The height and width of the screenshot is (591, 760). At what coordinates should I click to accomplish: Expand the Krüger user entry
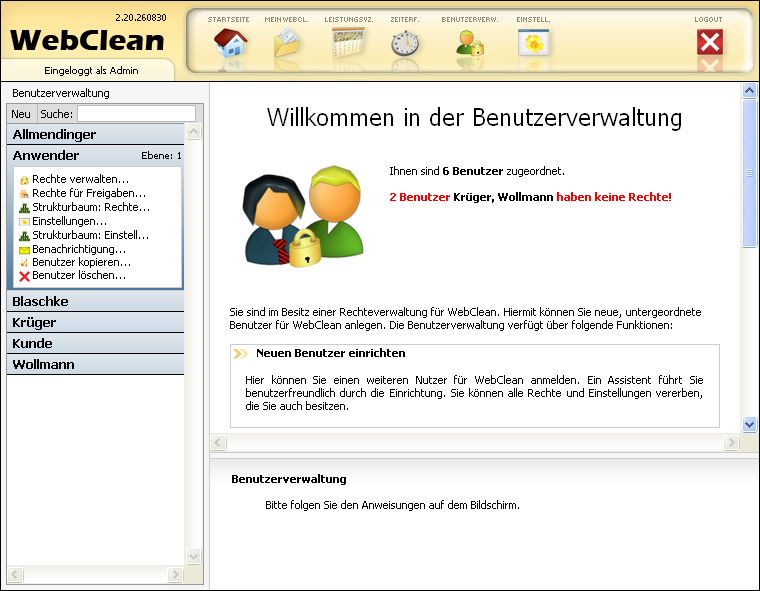click(x=95, y=322)
